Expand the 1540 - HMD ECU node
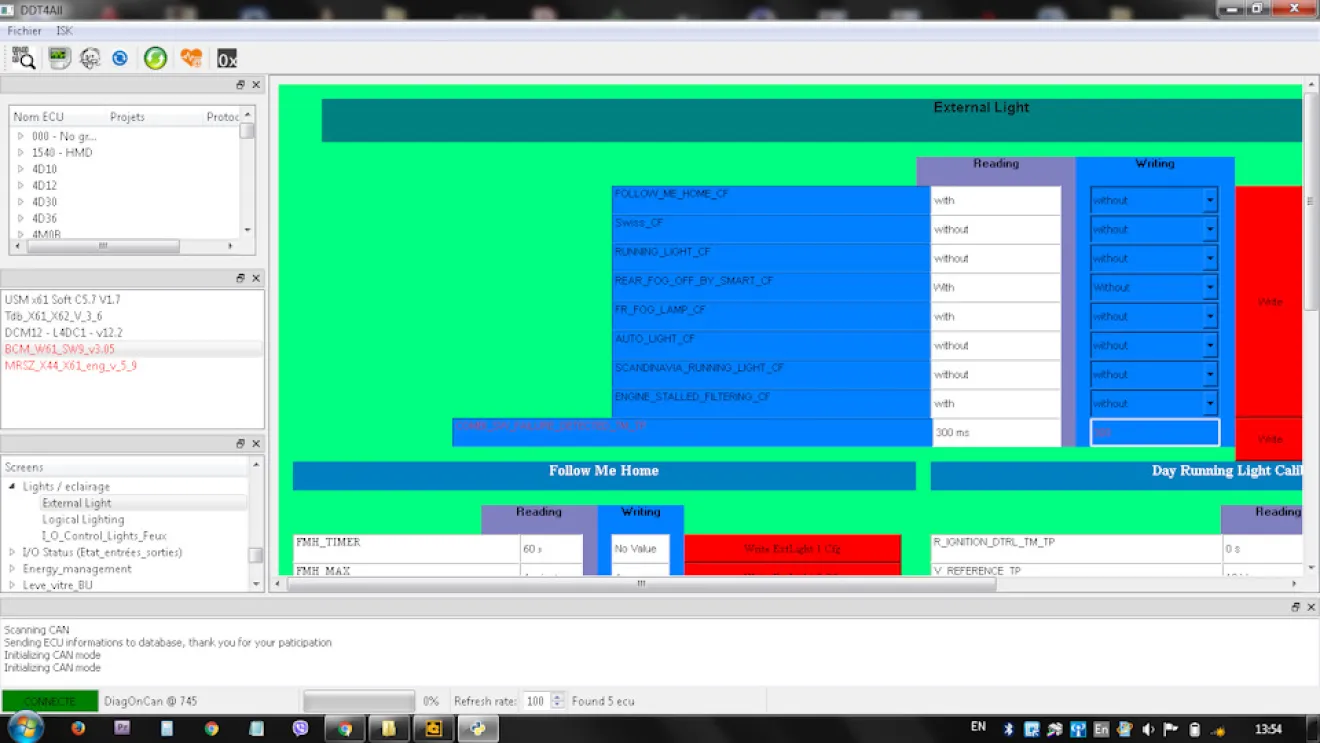This screenshot has width=1320, height=743. [21, 152]
